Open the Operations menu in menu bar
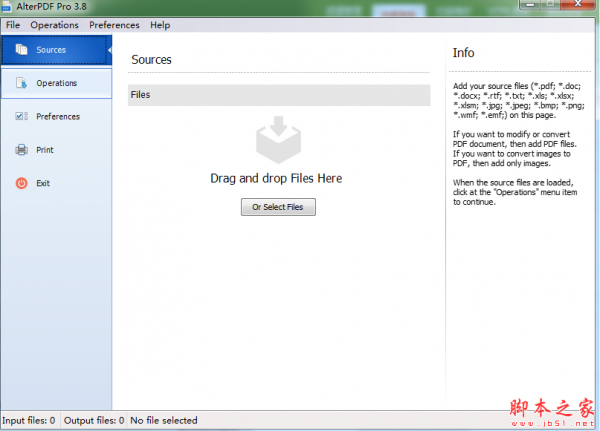The height and width of the screenshot is (431, 600). pyautogui.click(x=54, y=25)
